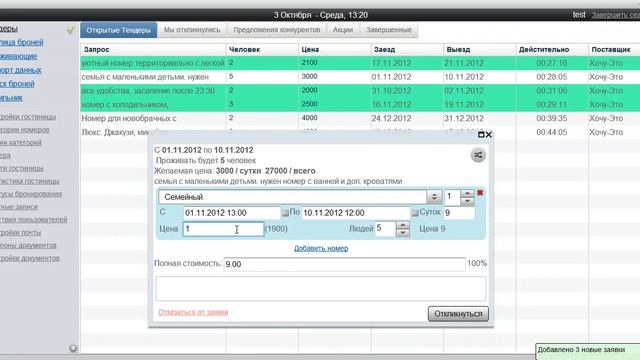
Task: Open the calendar picker next to the По date
Action: pos(415,213)
